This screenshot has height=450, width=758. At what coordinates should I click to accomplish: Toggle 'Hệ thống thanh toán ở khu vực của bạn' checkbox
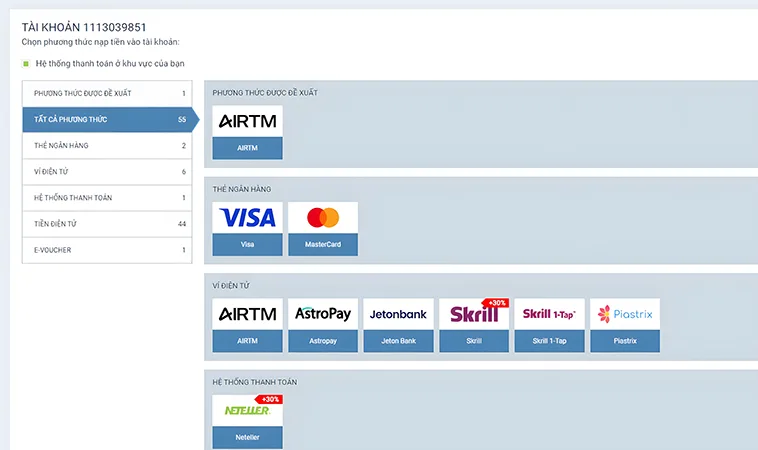pos(26,63)
